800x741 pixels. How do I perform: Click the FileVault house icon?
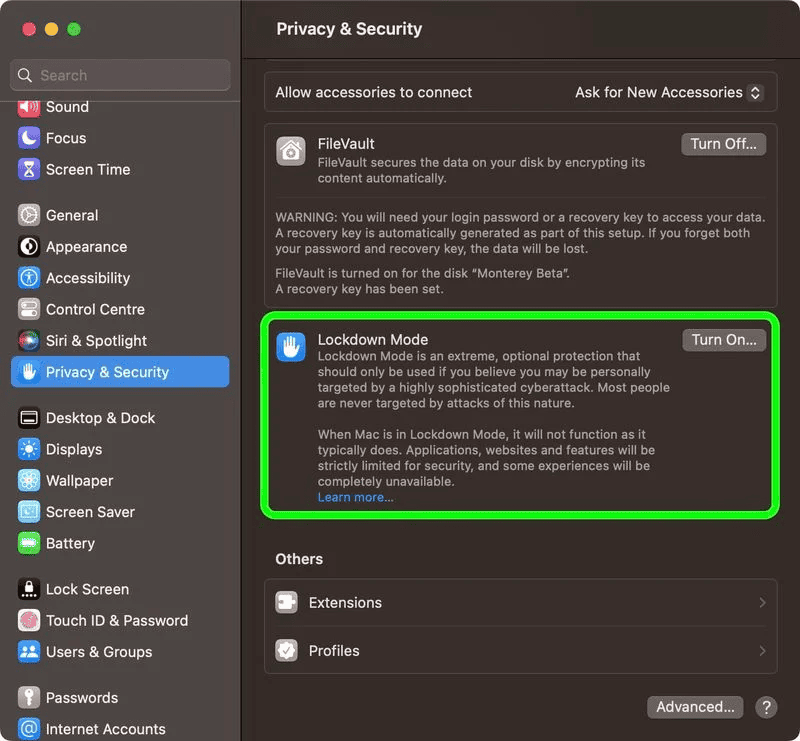click(x=290, y=150)
